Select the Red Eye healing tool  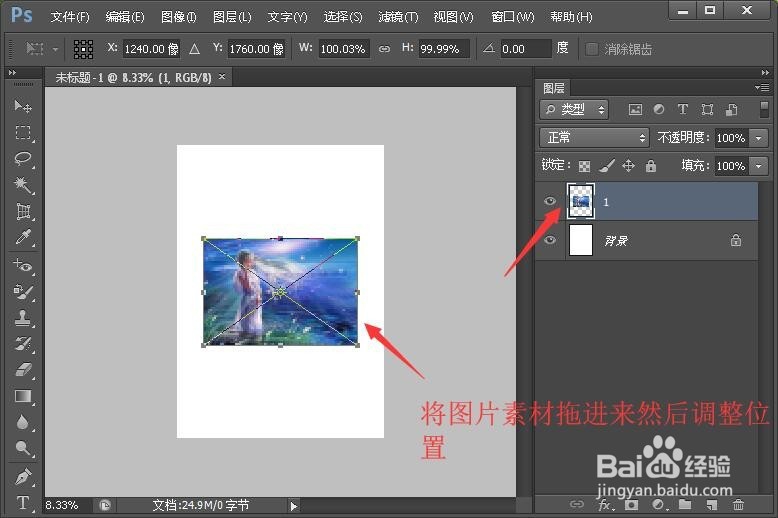23,265
